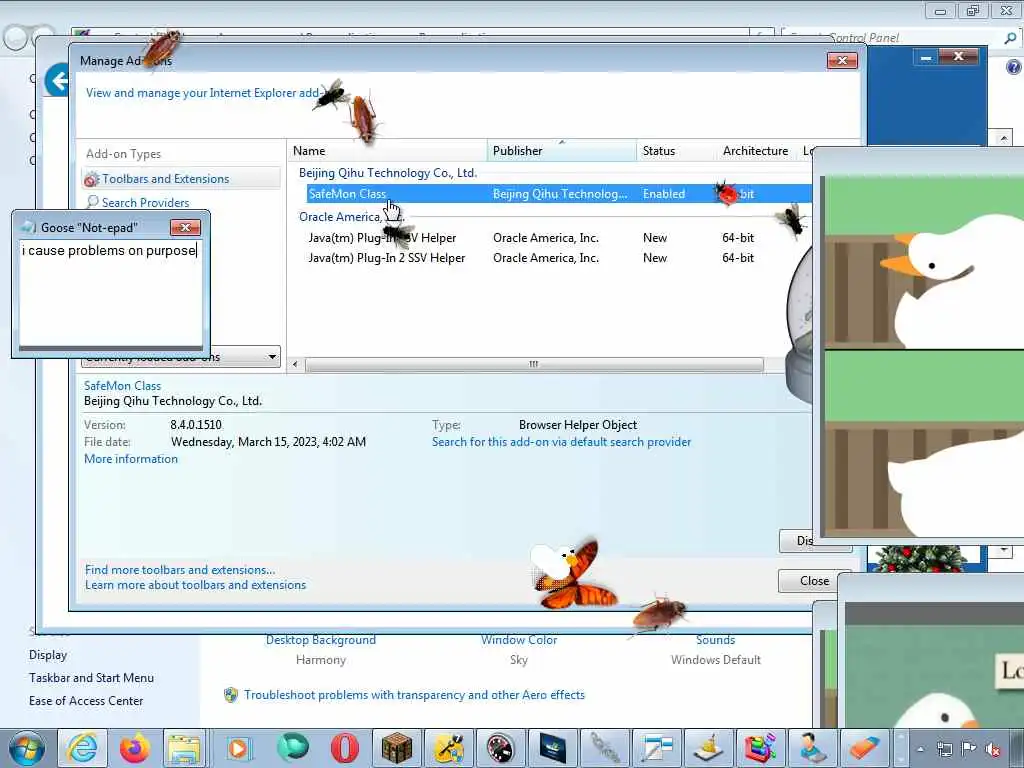Screen dimensions: 1024x768
Task: Click the 'Browser Helper Object' type value
Action: tap(578, 425)
